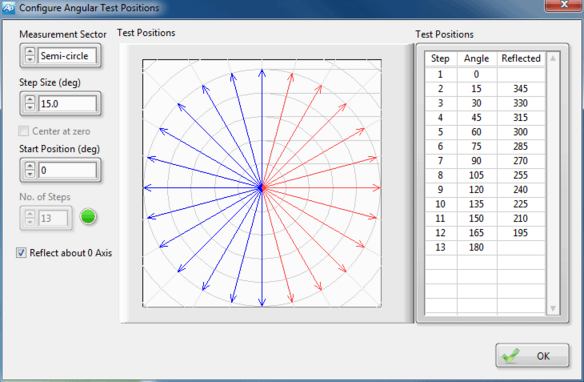The image size is (584, 382).
Task: Select the Reflected column header
Action: 521,59
